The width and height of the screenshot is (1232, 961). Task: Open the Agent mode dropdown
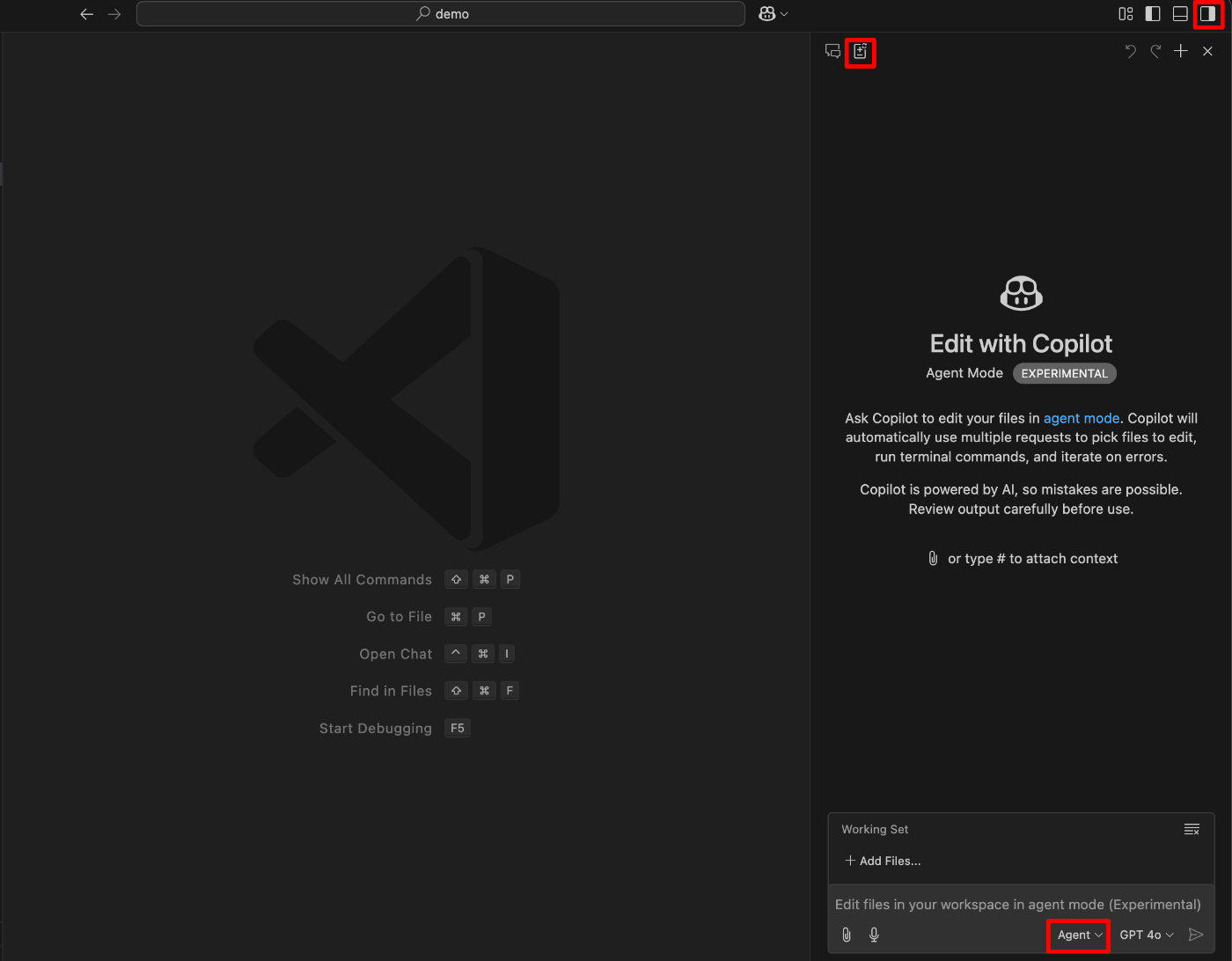1077,935
